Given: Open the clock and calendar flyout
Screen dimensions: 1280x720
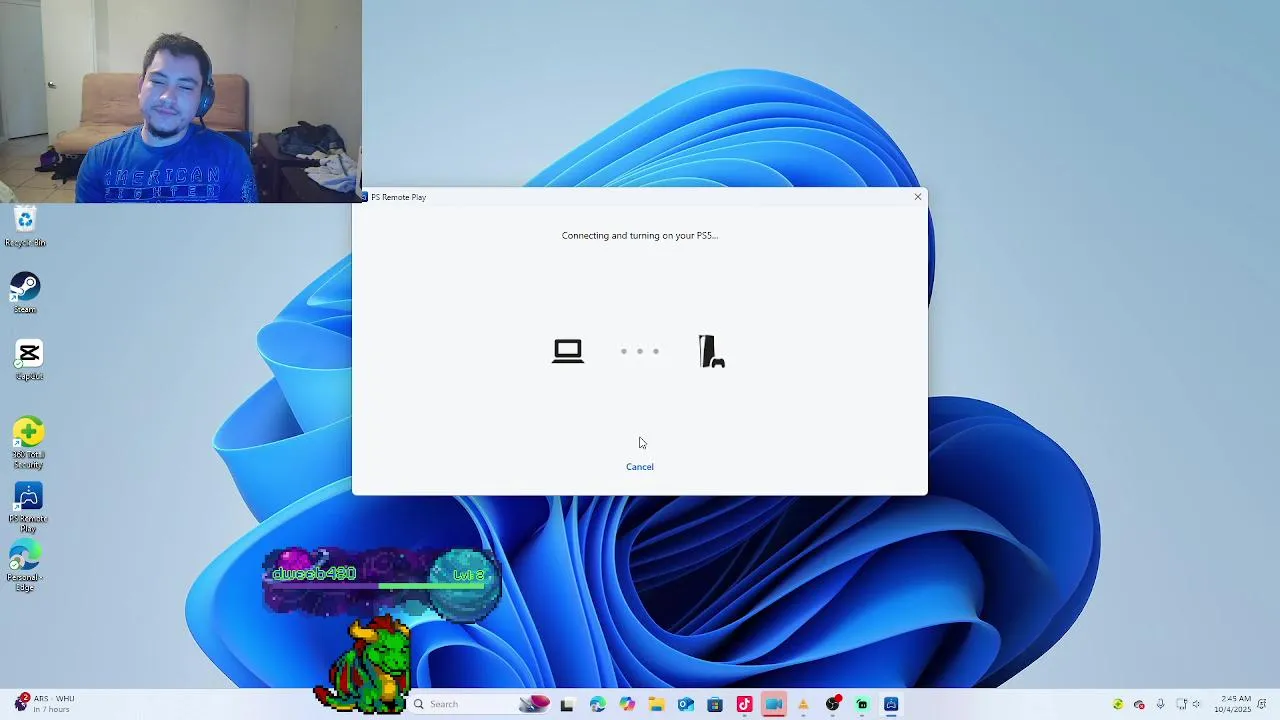Looking at the screenshot, I should tap(1233, 704).
